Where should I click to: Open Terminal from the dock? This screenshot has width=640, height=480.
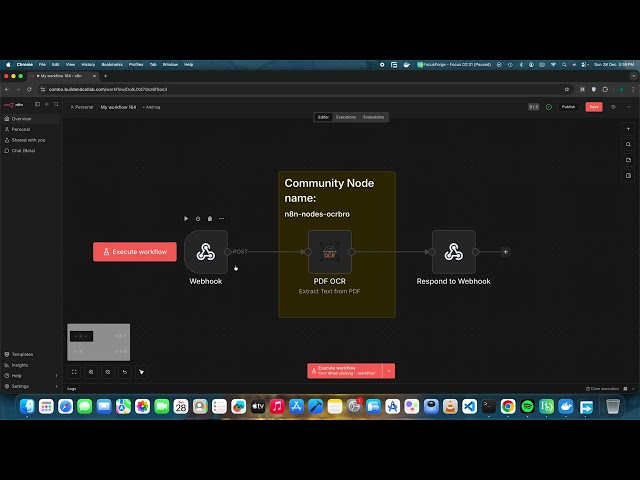click(489, 407)
